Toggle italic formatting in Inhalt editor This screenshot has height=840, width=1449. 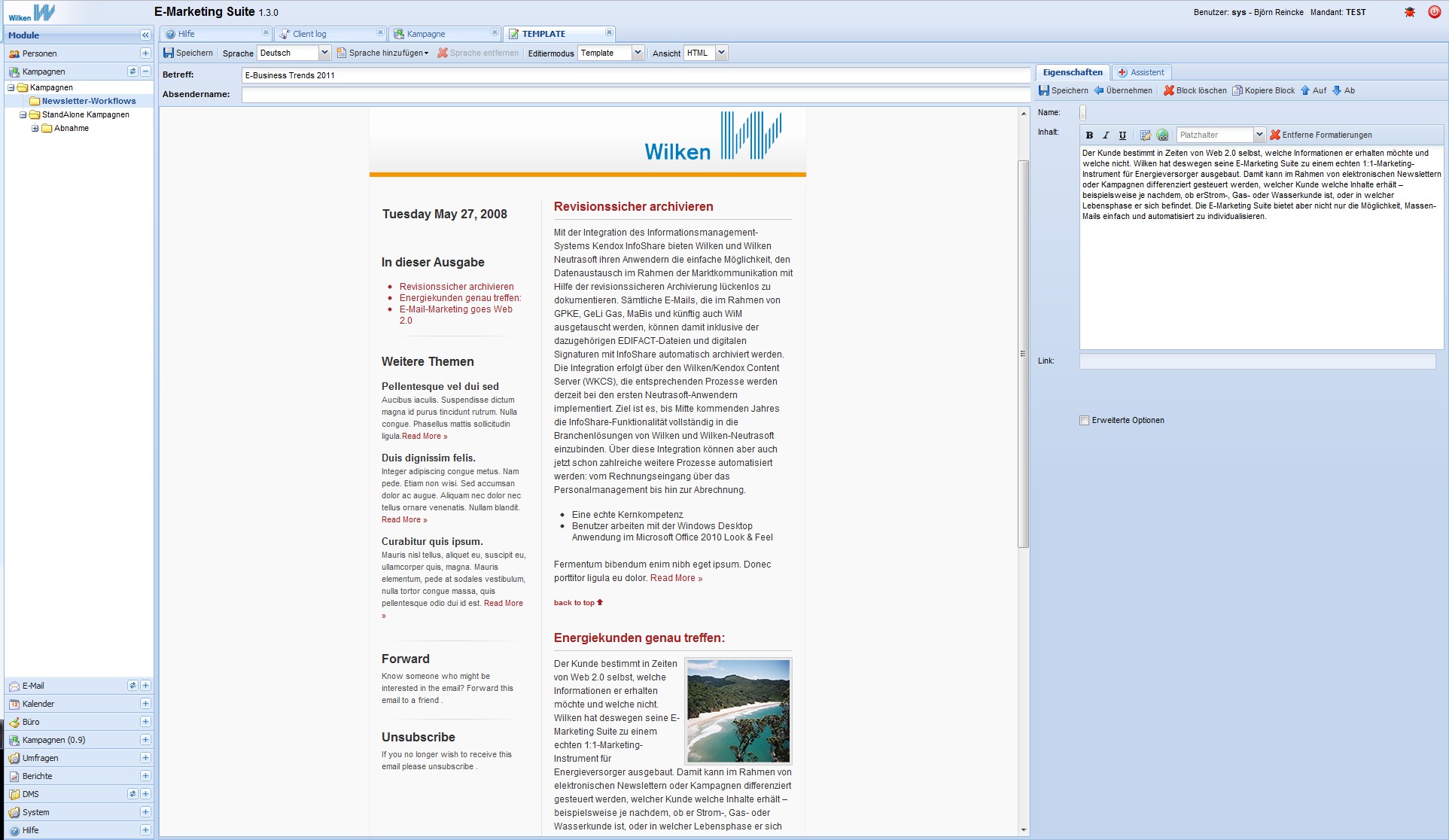coord(1106,135)
